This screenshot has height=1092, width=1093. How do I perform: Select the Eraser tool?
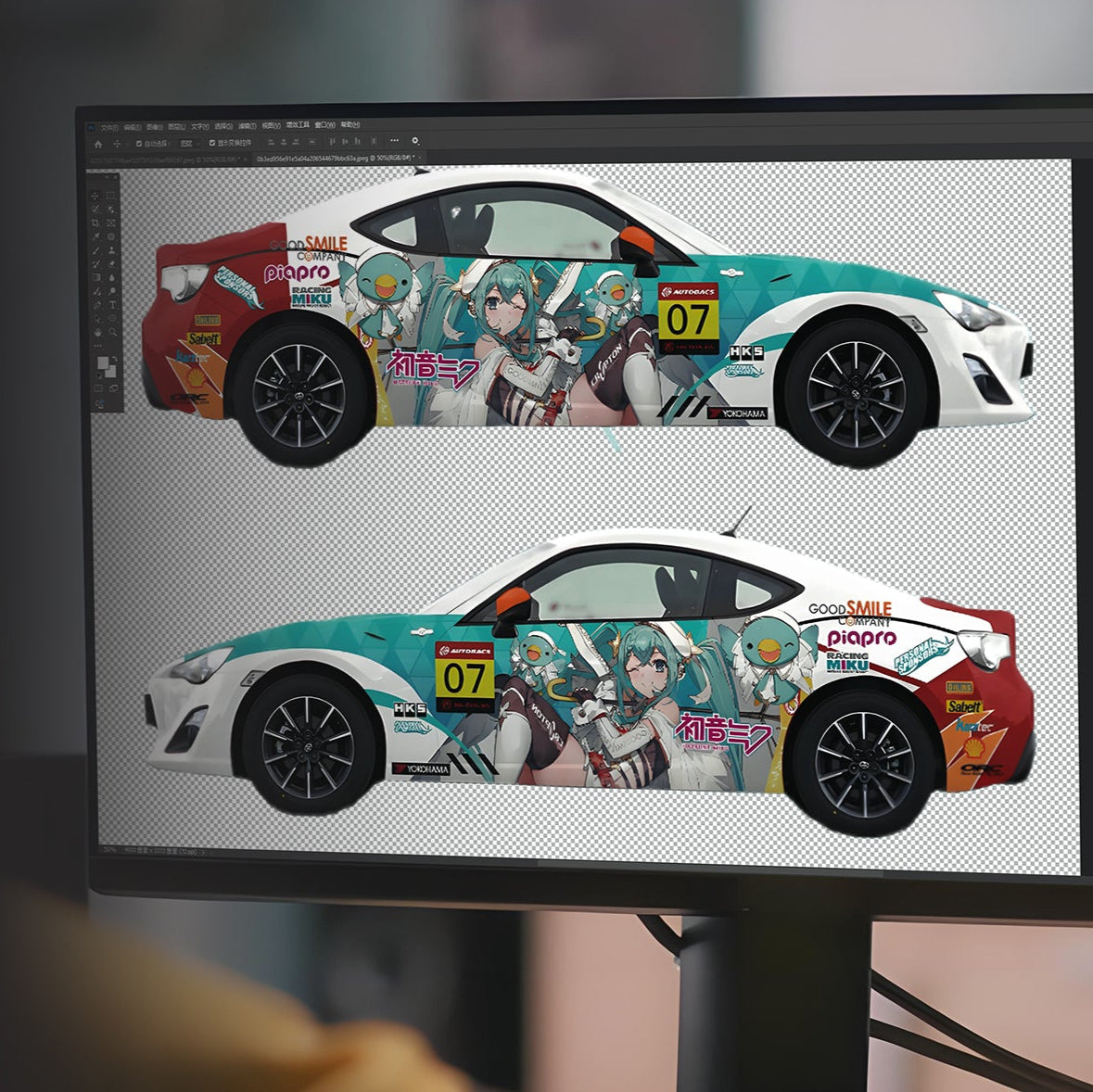112,263
